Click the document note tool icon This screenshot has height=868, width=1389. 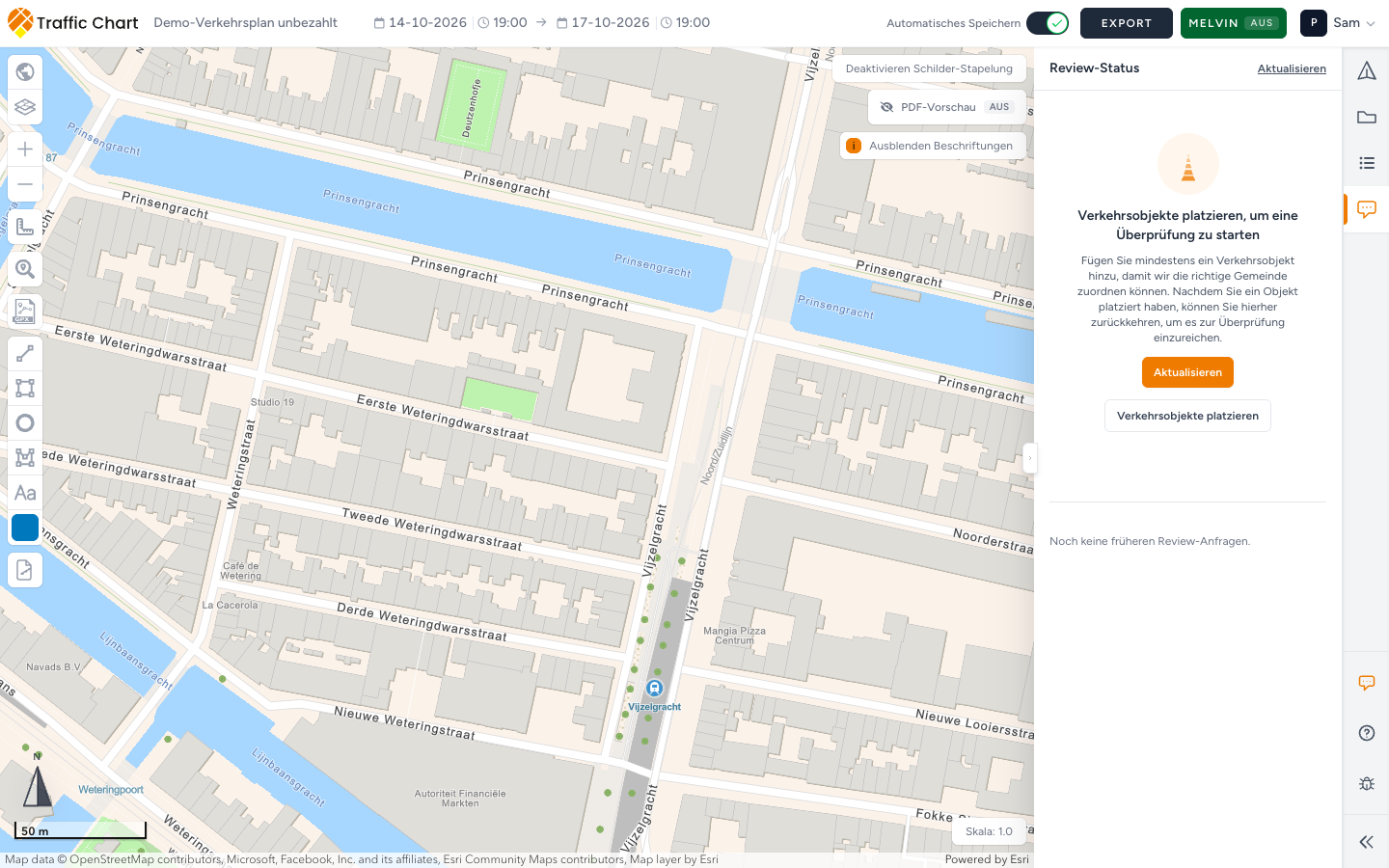25,570
